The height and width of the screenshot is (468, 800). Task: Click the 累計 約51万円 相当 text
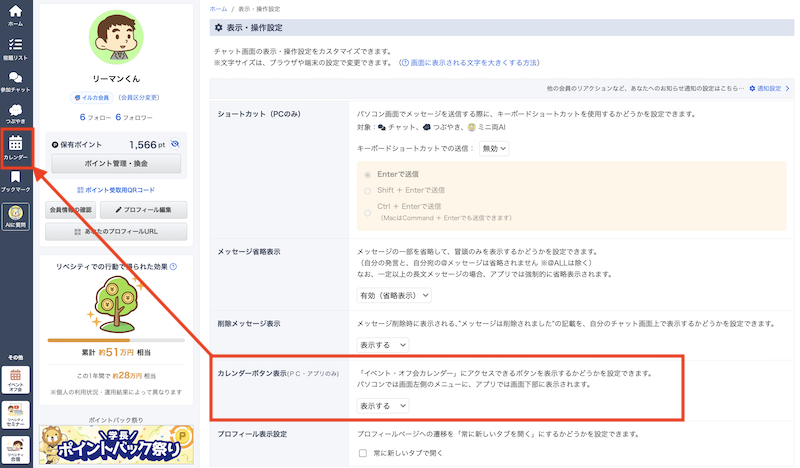click(116, 352)
